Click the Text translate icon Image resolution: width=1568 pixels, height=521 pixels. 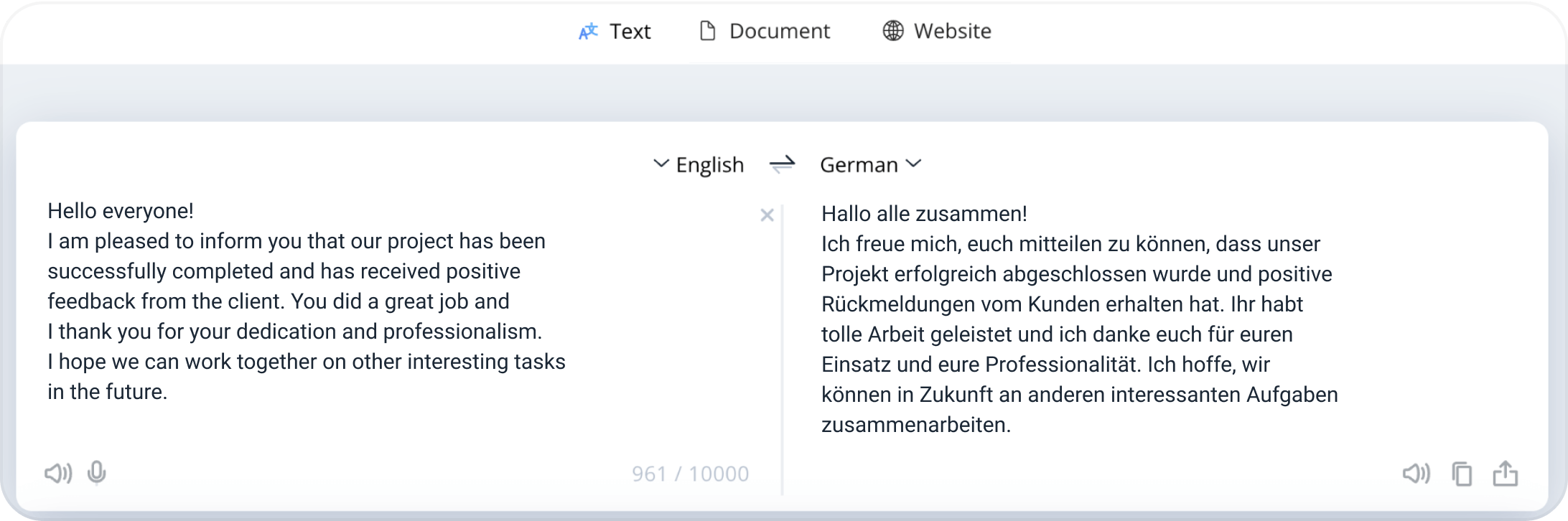tap(588, 32)
